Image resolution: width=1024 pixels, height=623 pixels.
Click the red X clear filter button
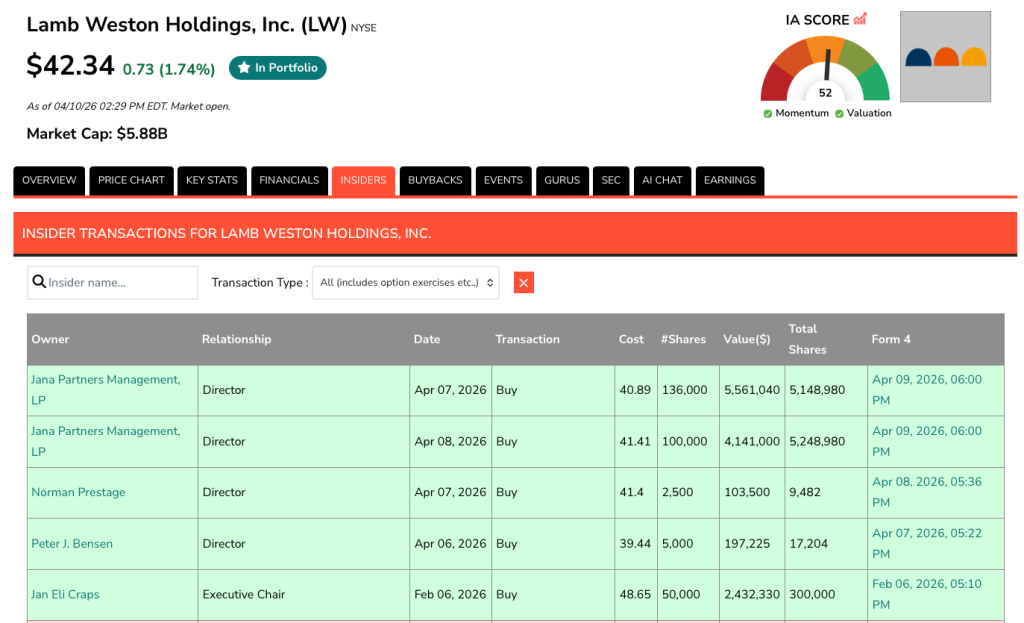click(x=524, y=283)
